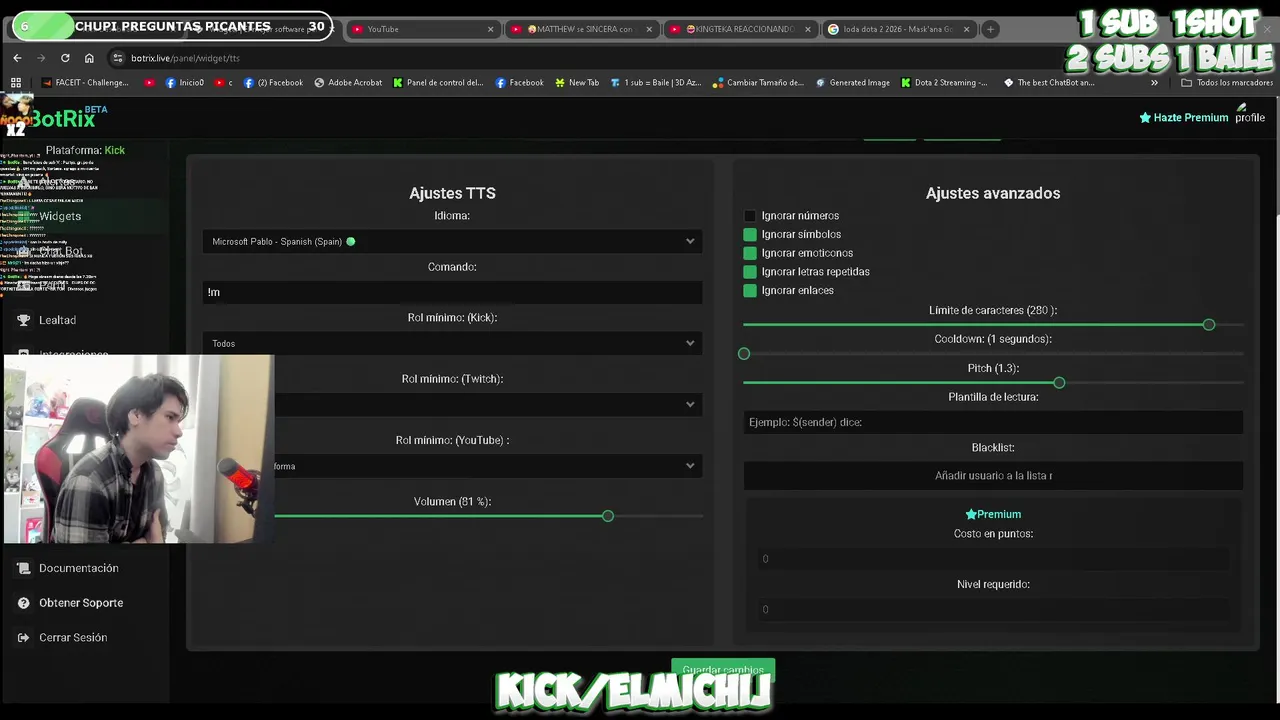Click the Costo en puntos input field
Viewport: 1280px width, 720px height.
[x=993, y=559]
